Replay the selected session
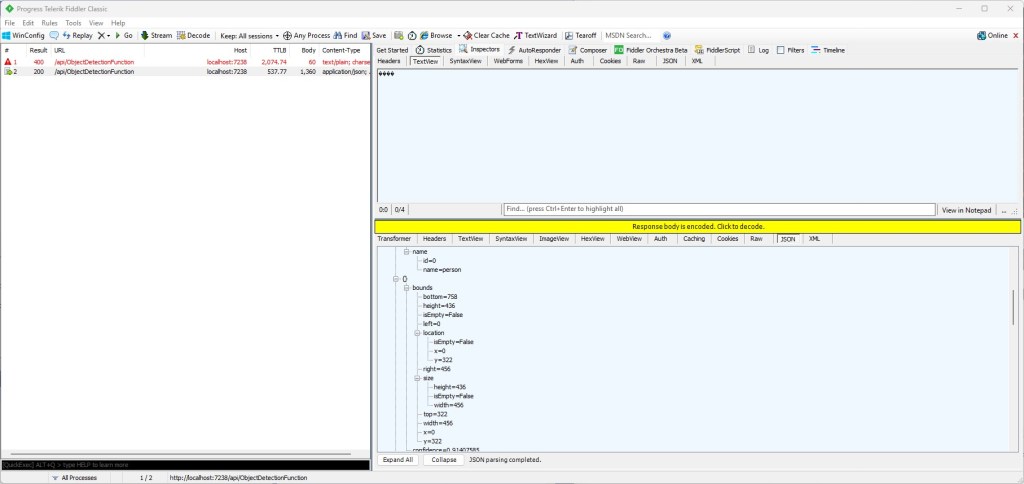Image resolution: width=1024 pixels, height=484 pixels. click(77, 35)
